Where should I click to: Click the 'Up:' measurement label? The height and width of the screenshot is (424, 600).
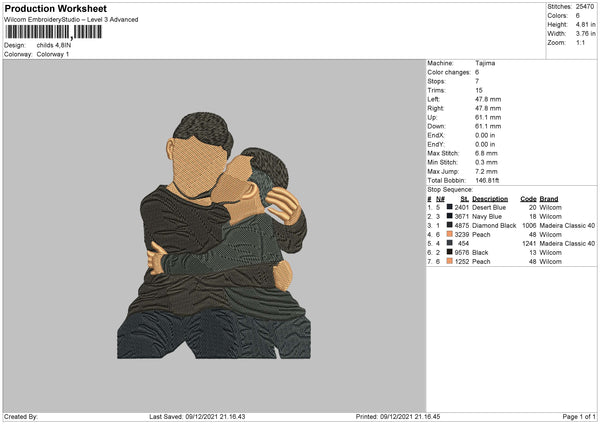point(432,117)
